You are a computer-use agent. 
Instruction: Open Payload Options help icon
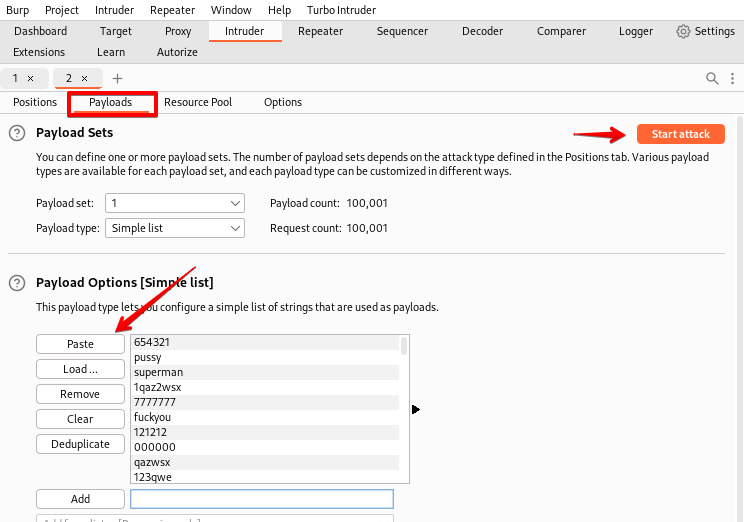coord(17,283)
